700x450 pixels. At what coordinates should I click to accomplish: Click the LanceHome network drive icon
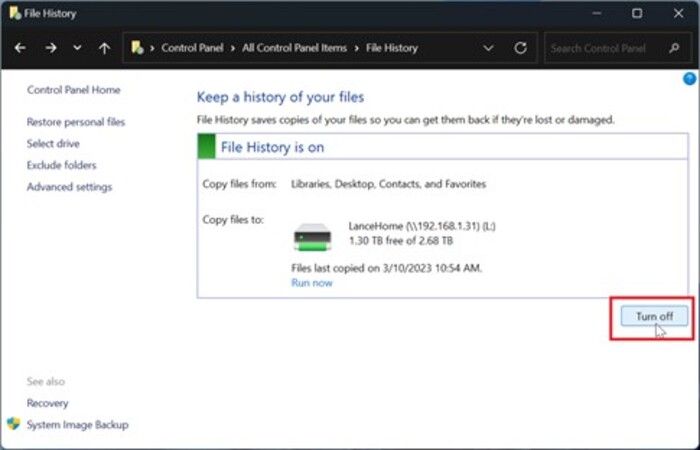(x=312, y=238)
